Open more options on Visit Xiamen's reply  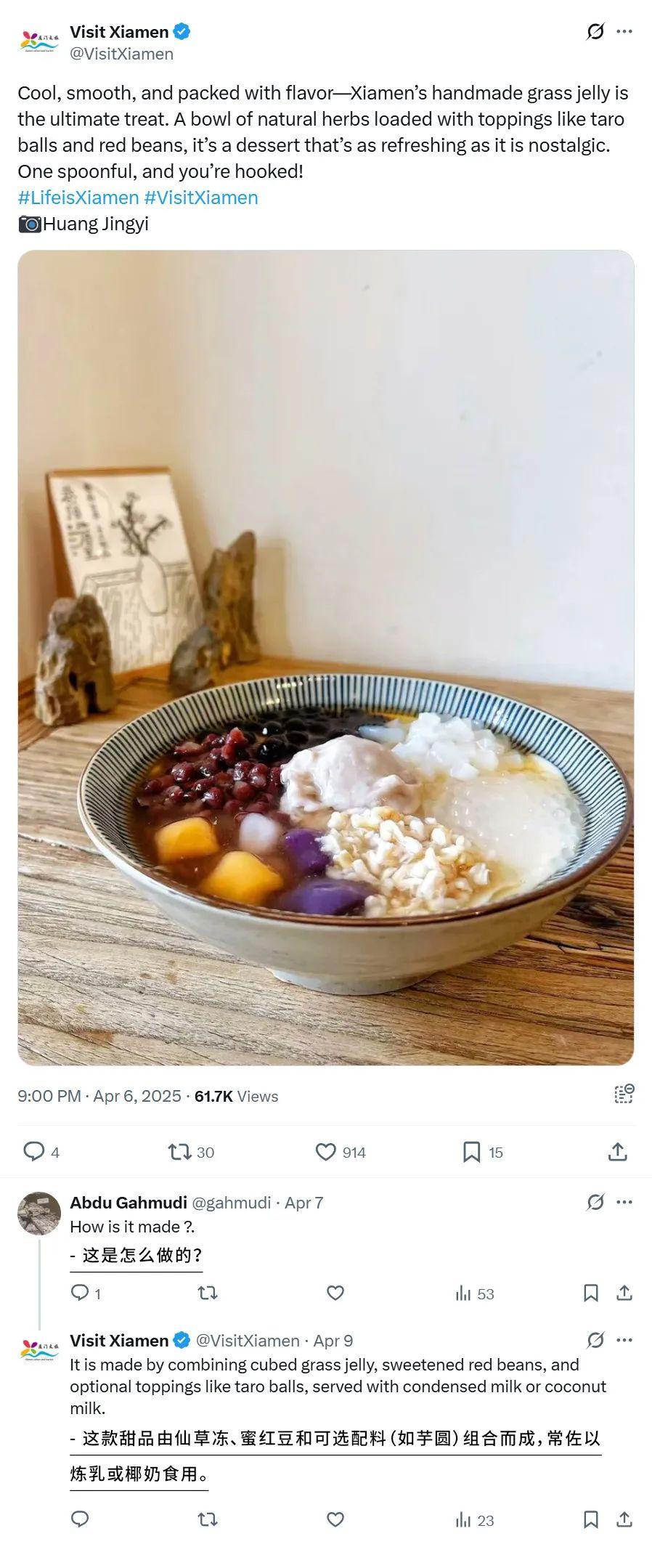(624, 1341)
